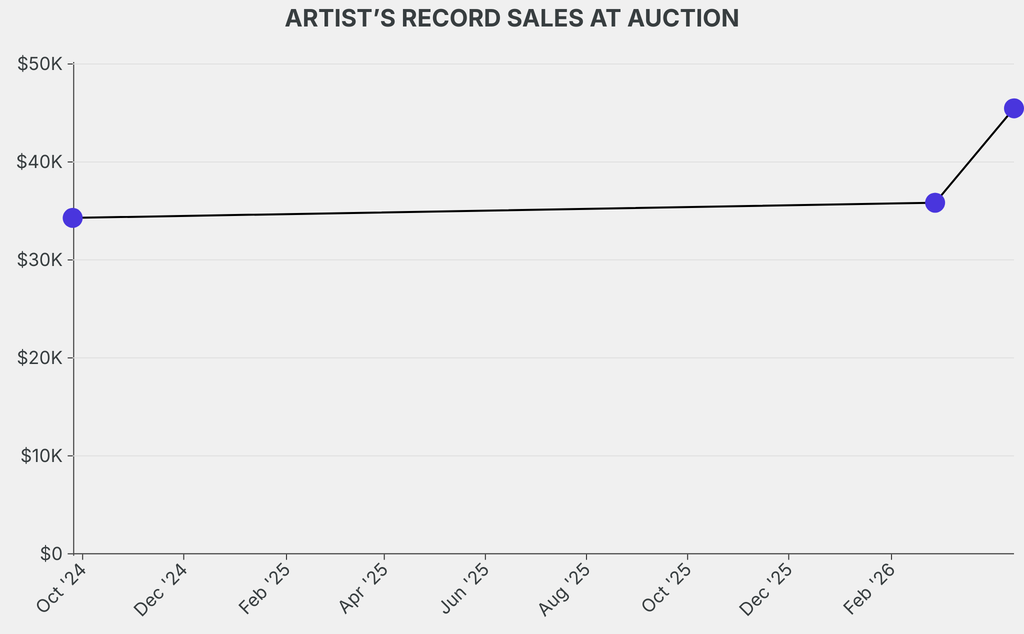Screen dimensions: 1024x634
Task: Click the chart title 'Artist's Record Sales at Auction'
Action: (x=512, y=19)
